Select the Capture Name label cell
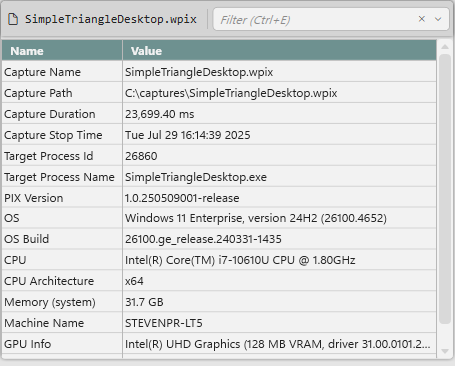455x366 pixels. [x=62, y=72]
